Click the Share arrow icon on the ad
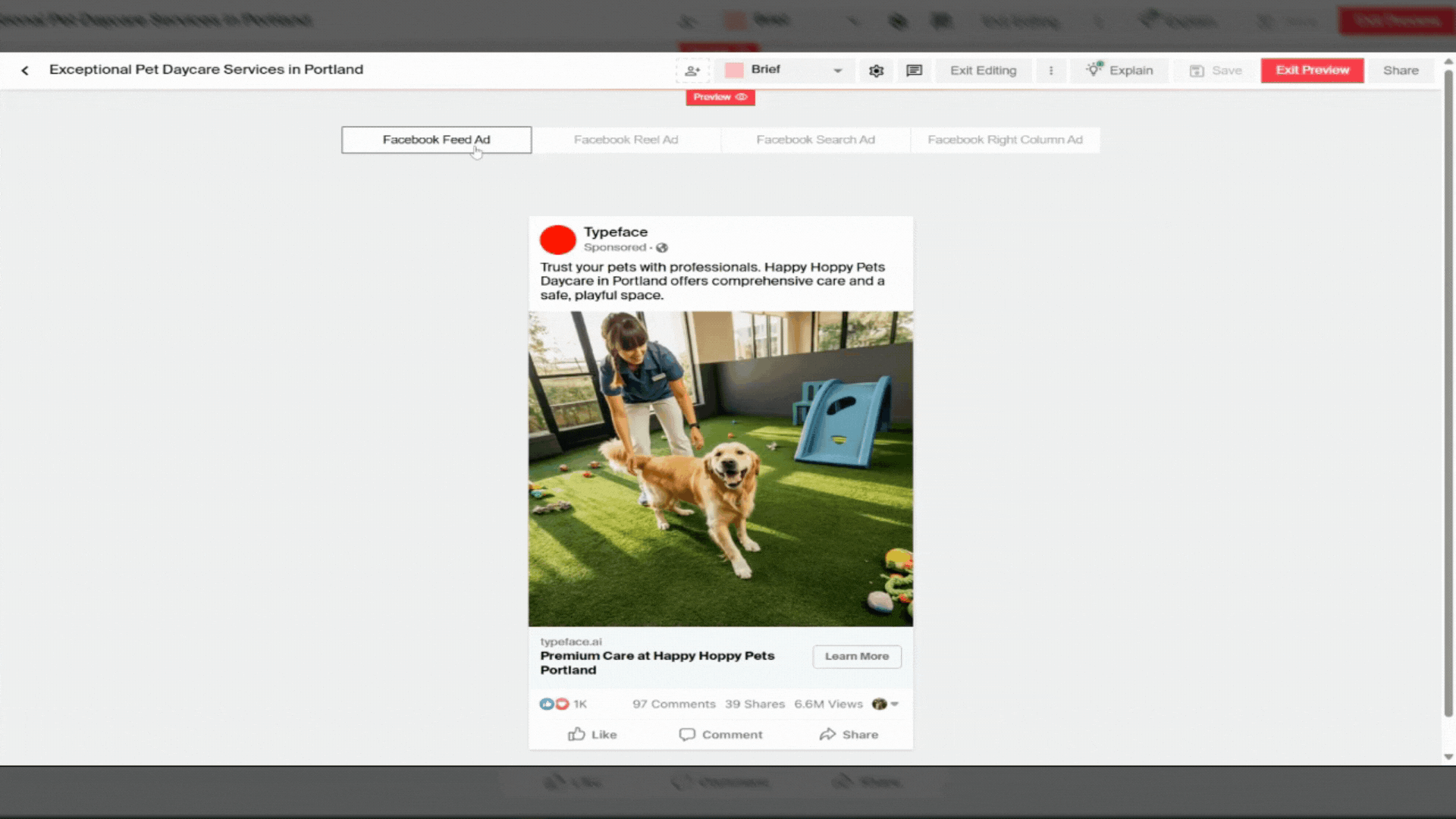 pyautogui.click(x=829, y=734)
